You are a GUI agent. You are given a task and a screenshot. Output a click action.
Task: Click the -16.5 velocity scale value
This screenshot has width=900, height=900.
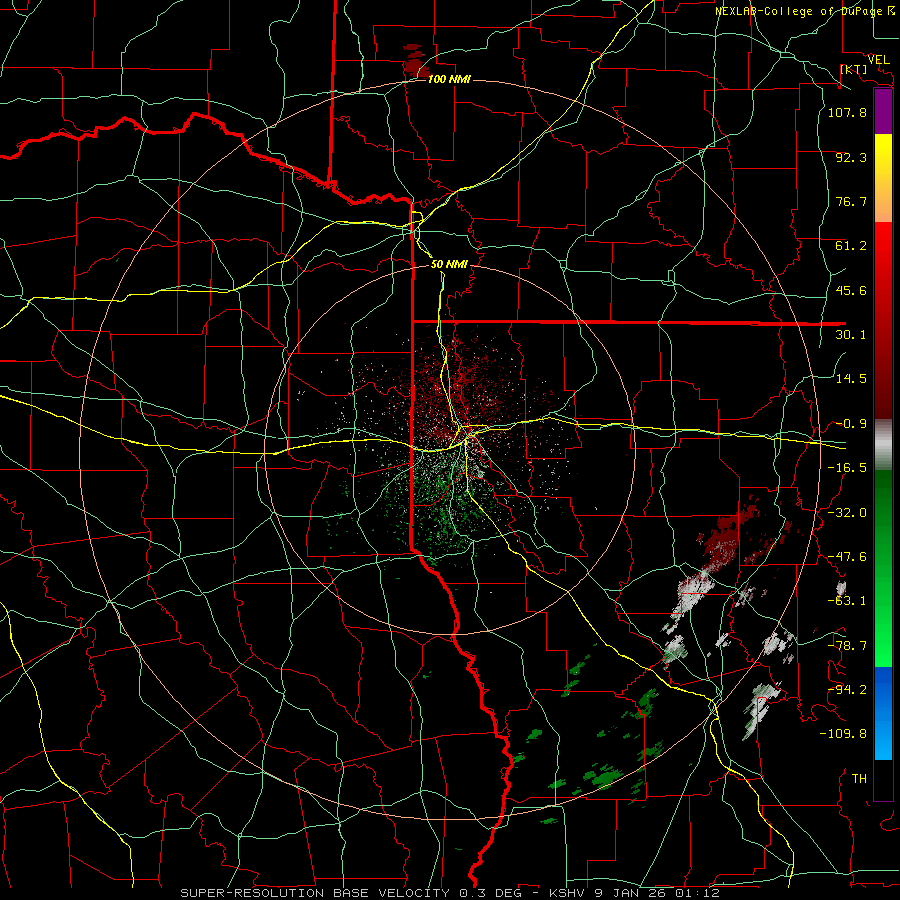[847, 468]
